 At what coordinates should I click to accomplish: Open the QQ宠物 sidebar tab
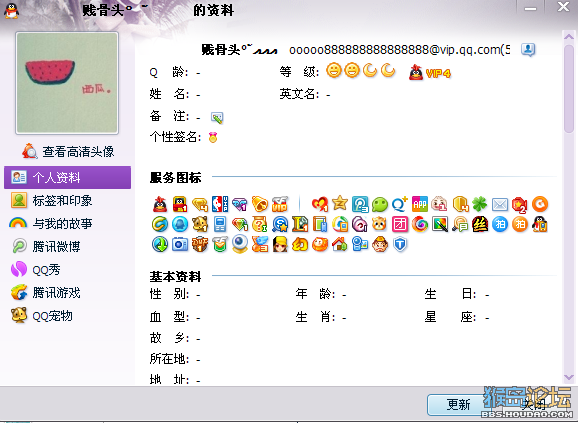coord(67,316)
